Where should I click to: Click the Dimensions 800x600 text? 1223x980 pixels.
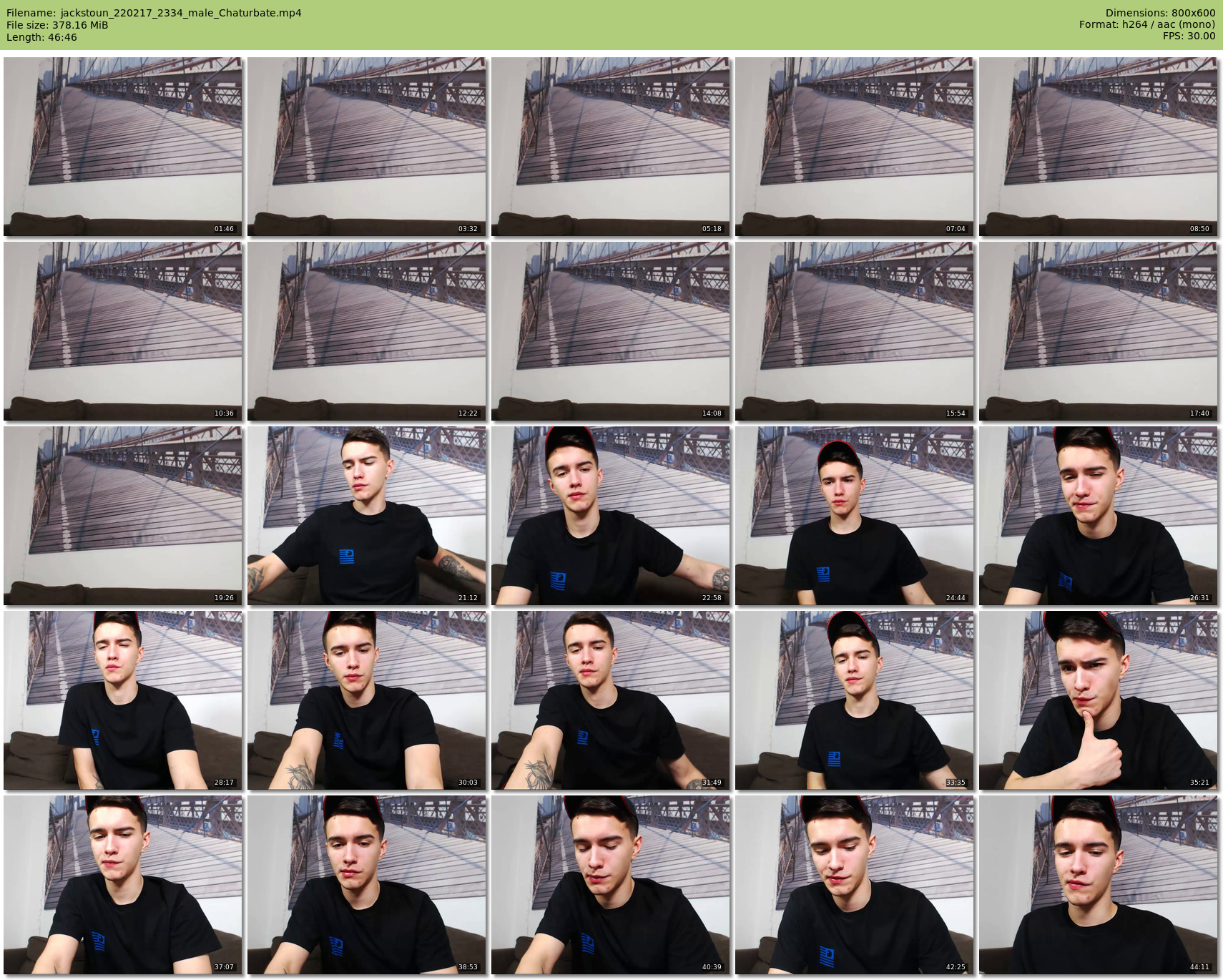coord(1160,13)
